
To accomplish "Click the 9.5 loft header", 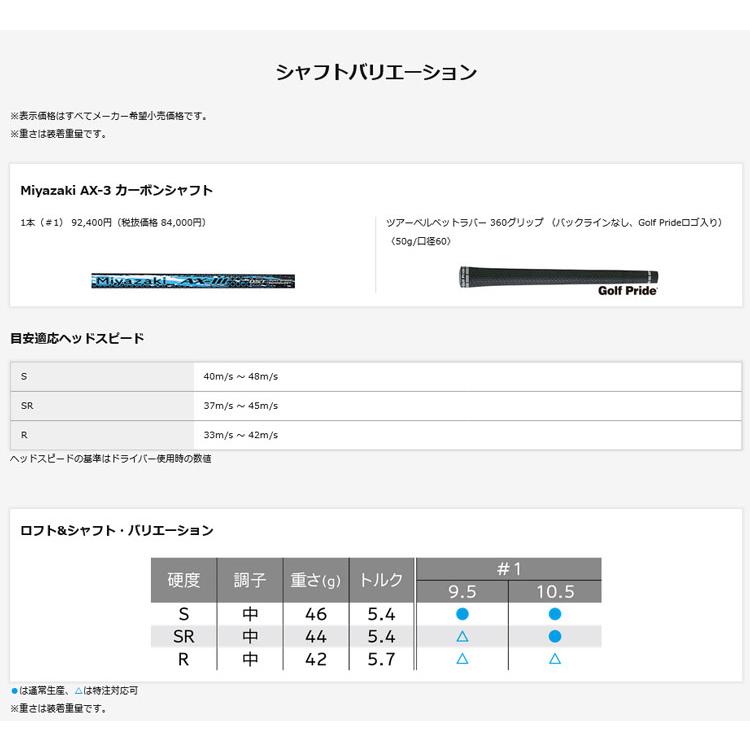I will point(462,592).
